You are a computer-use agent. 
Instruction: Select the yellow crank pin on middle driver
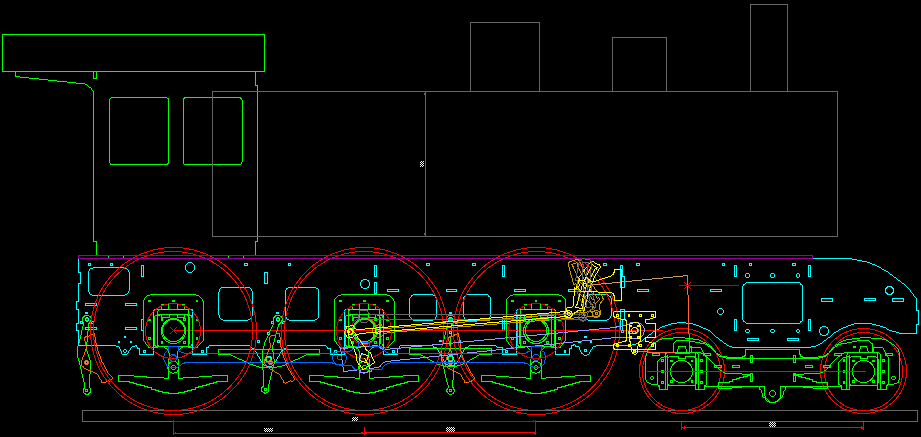click(x=350, y=330)
